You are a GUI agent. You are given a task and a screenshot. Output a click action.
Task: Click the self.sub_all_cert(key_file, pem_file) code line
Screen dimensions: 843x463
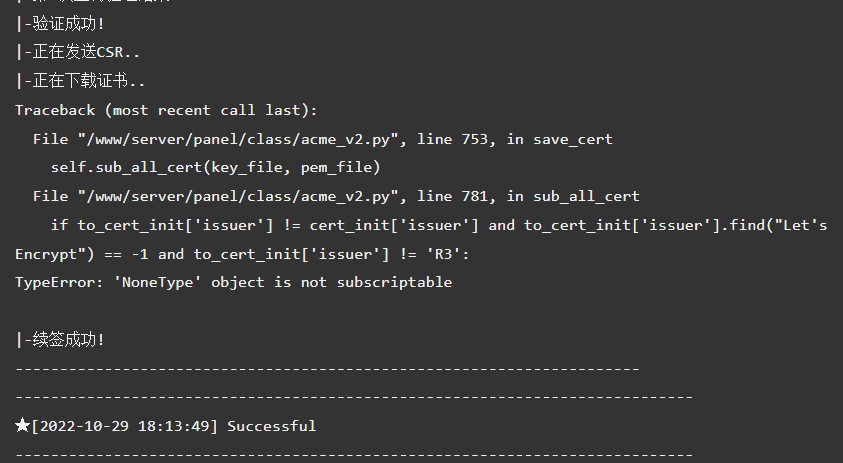click(216, 168)
